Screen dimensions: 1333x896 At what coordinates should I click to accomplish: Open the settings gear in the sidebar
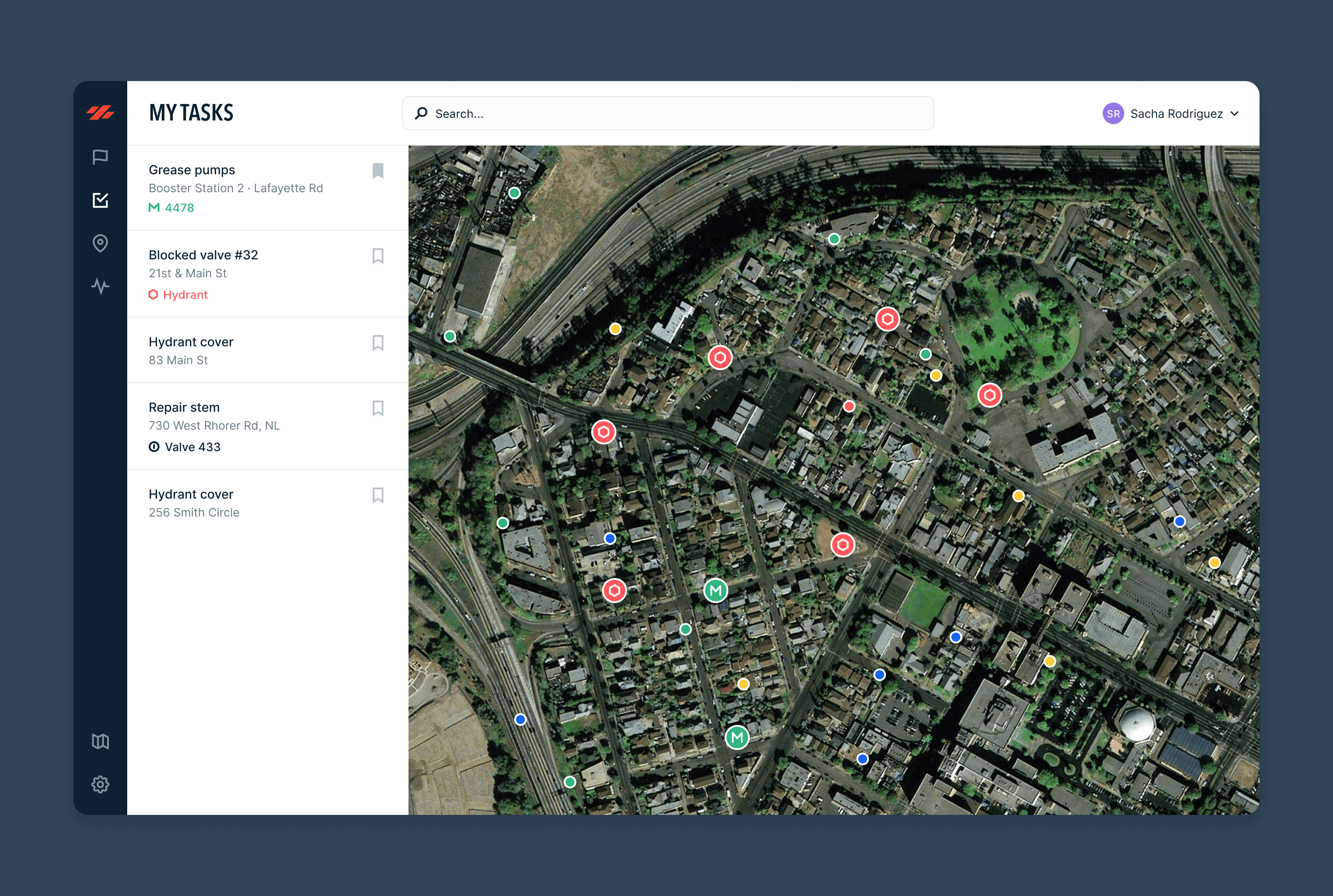pyautogui.click(x=100, y=784)
